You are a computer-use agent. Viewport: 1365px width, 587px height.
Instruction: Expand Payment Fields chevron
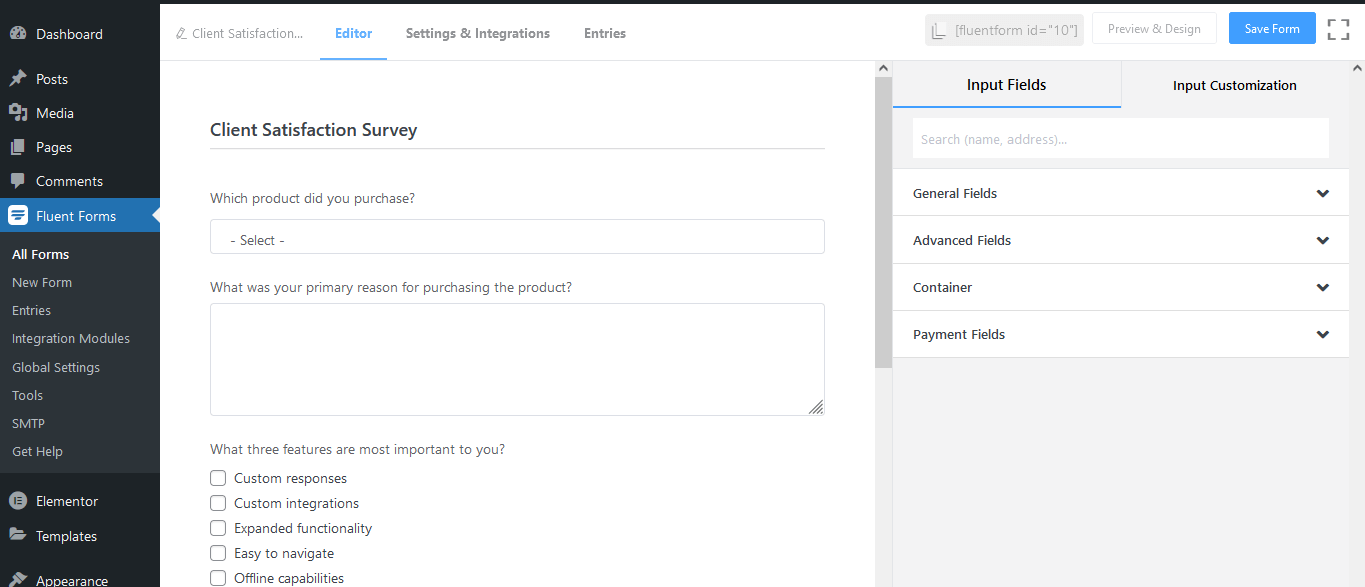click(1323, 334)
